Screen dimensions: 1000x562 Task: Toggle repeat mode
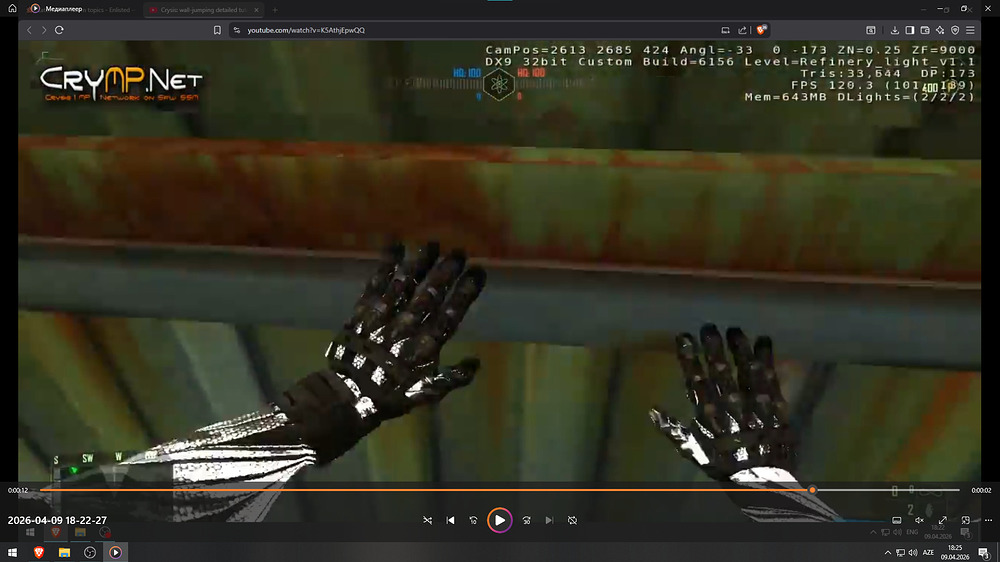[572, 520]
